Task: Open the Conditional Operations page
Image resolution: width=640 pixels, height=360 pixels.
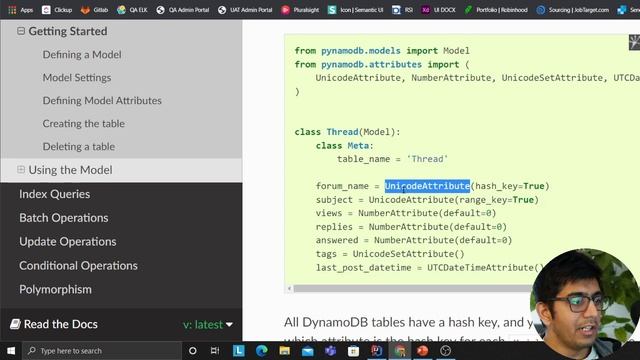Action: [x=78, y=266]
